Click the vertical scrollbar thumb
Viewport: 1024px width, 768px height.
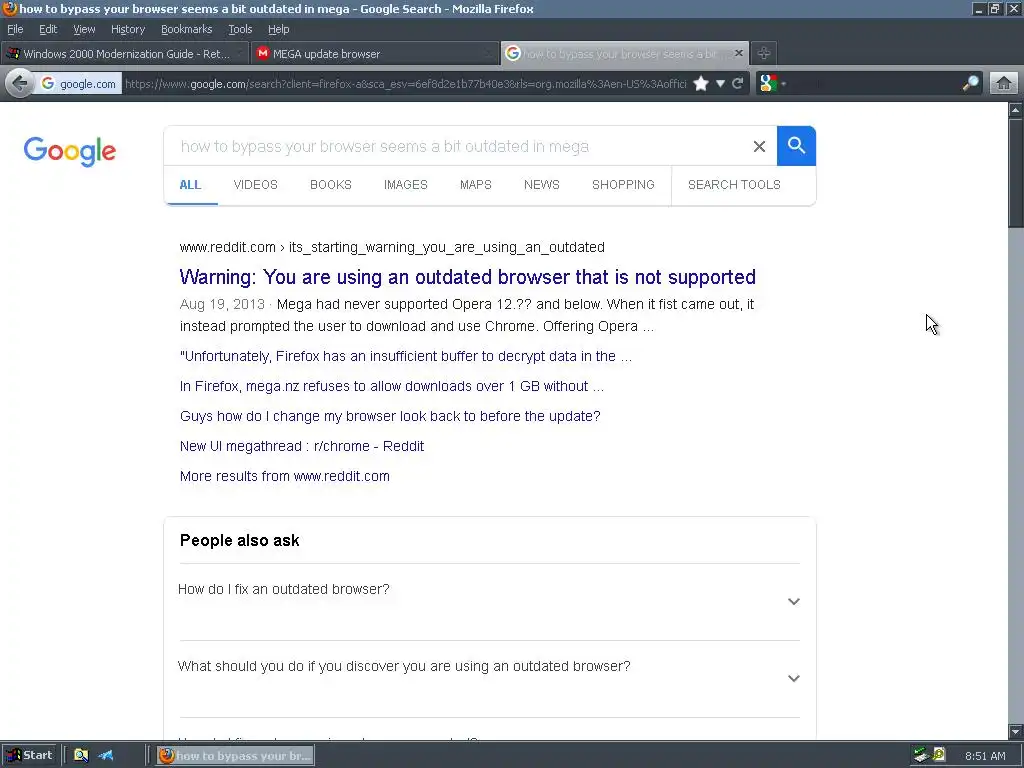tap(1016, 173)
